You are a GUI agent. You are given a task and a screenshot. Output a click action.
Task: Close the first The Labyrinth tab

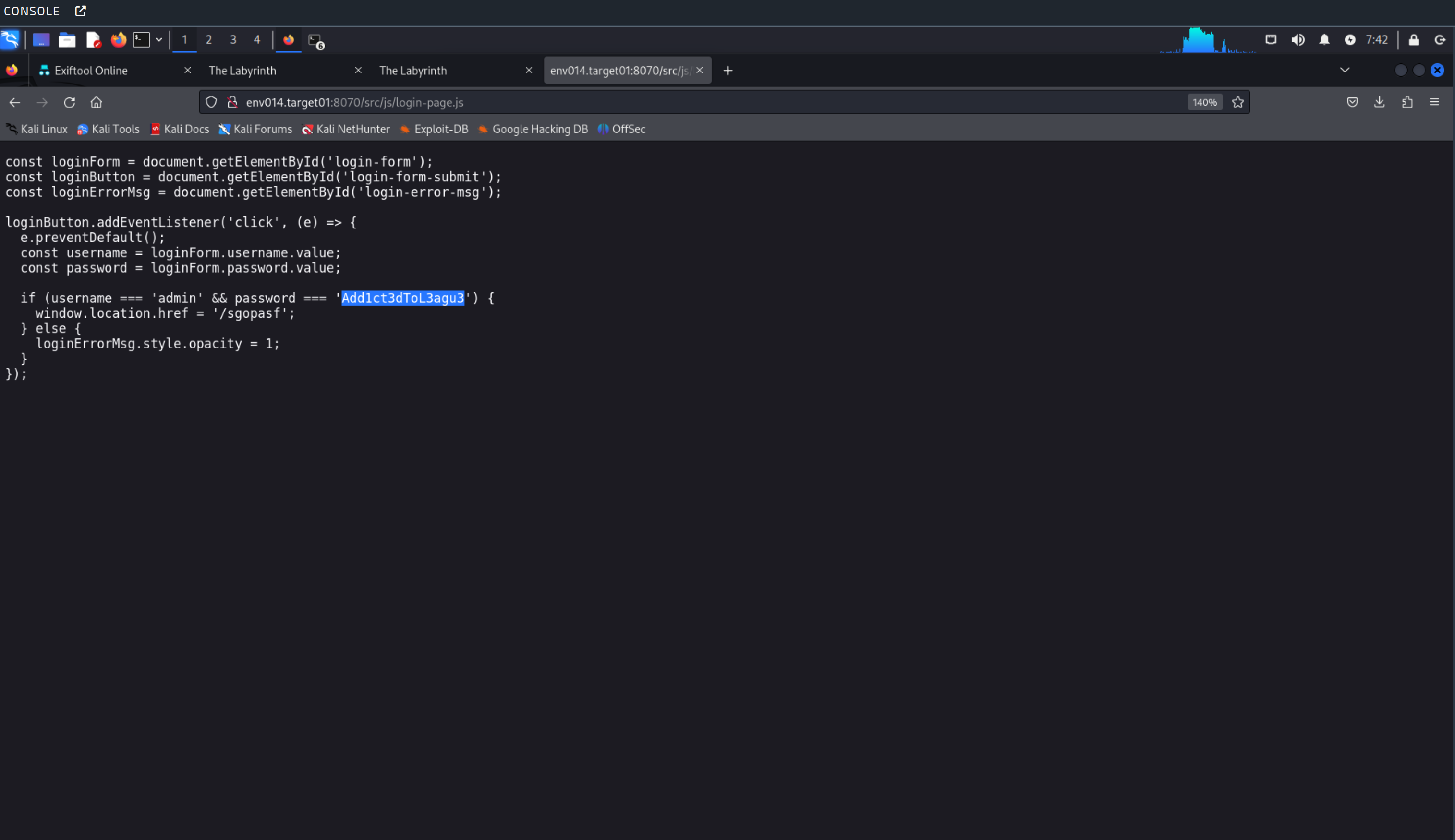coord(358,71)
